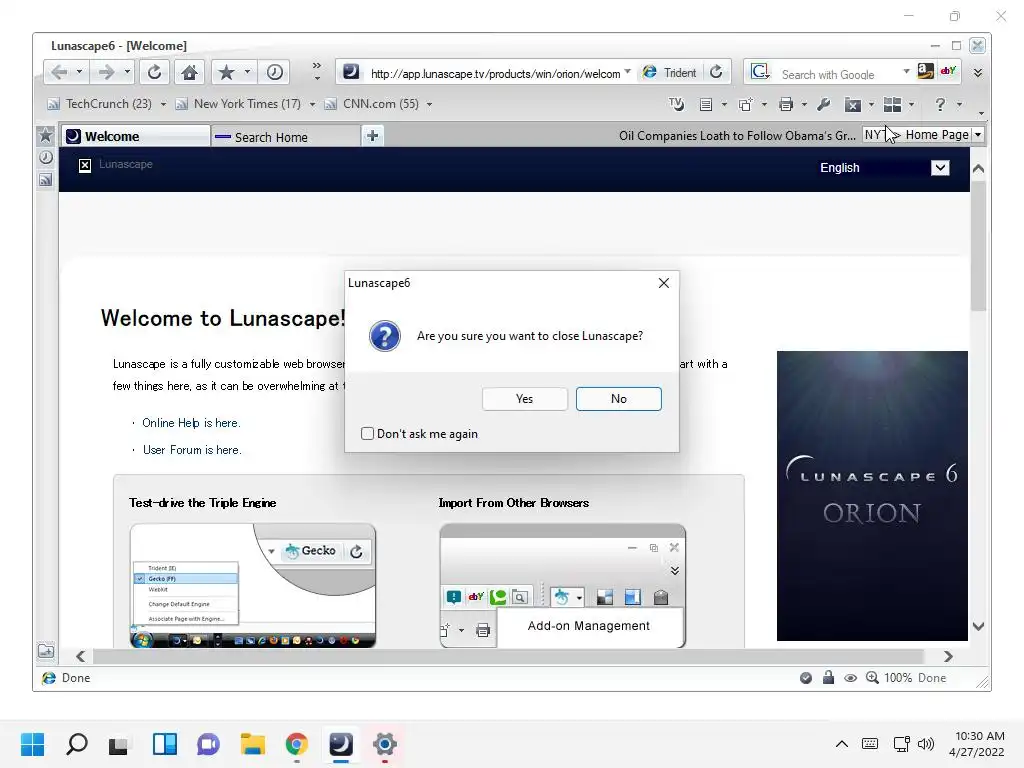Viewport: 1024px width, 768px height.
Task: Open the History clock toolbar button
Action: coord(274,72)
